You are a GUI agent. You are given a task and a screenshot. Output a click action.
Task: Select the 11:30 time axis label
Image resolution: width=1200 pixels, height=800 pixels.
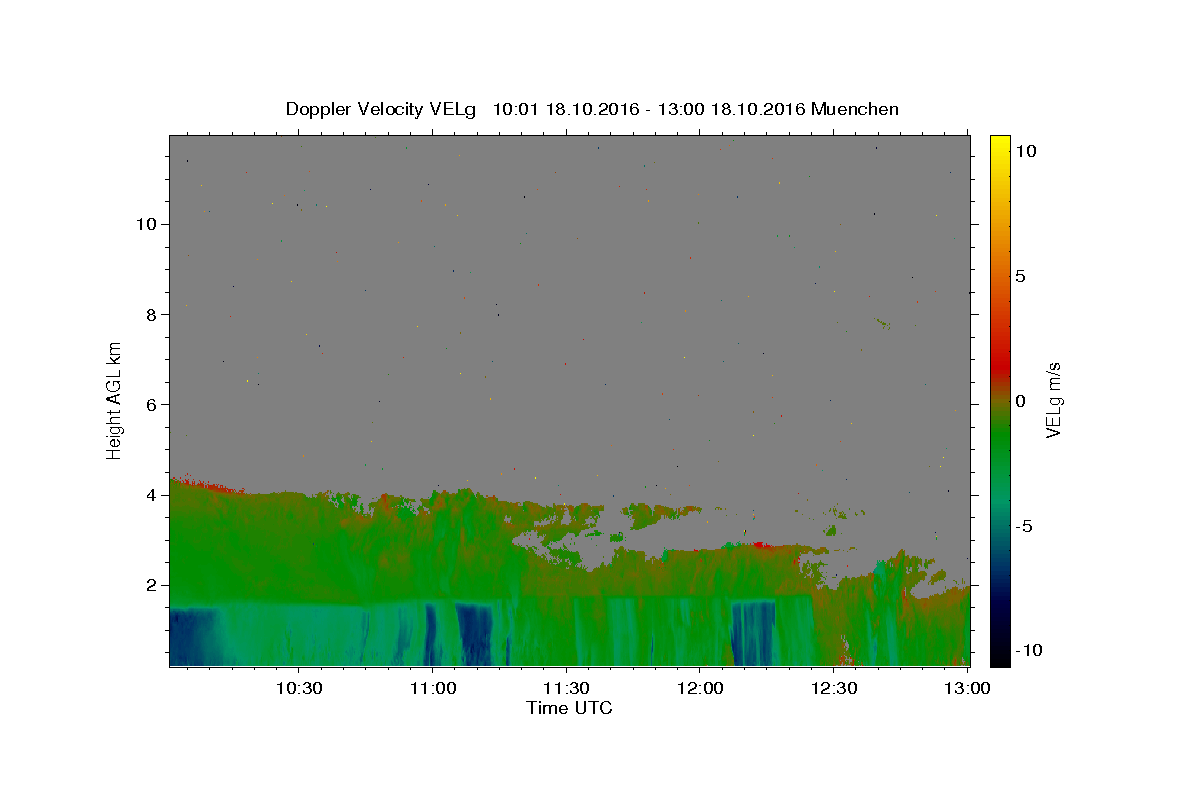click(567, 688)
